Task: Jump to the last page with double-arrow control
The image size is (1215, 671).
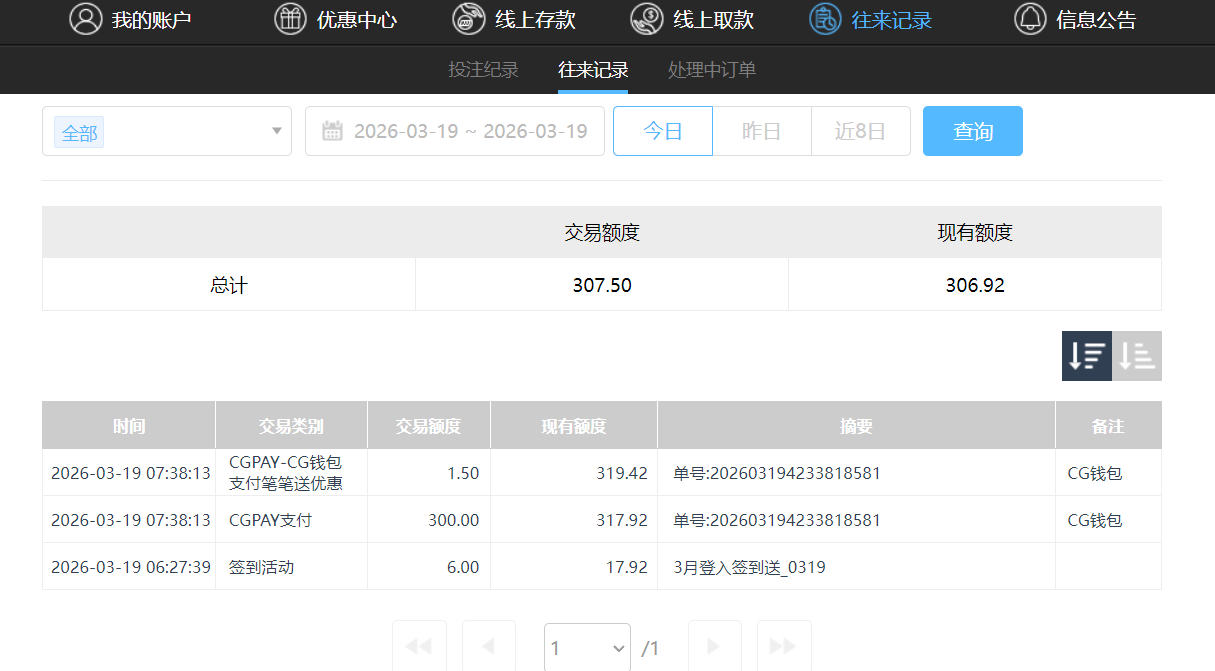Action: [x=784, y=648]
